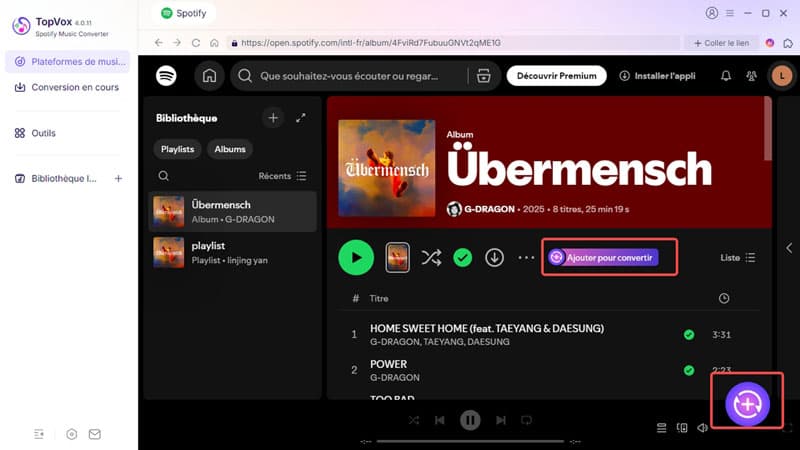
Task: Click Découvrir Premium button
Action: pyautogui.click(x=557, y=76)
